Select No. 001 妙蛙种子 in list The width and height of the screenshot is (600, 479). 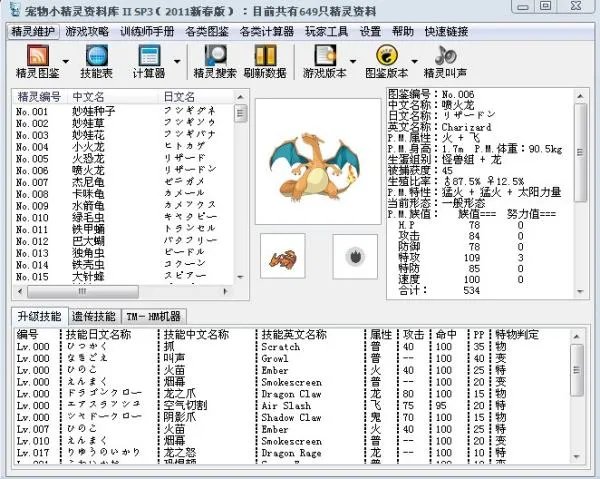pos(122,111)
